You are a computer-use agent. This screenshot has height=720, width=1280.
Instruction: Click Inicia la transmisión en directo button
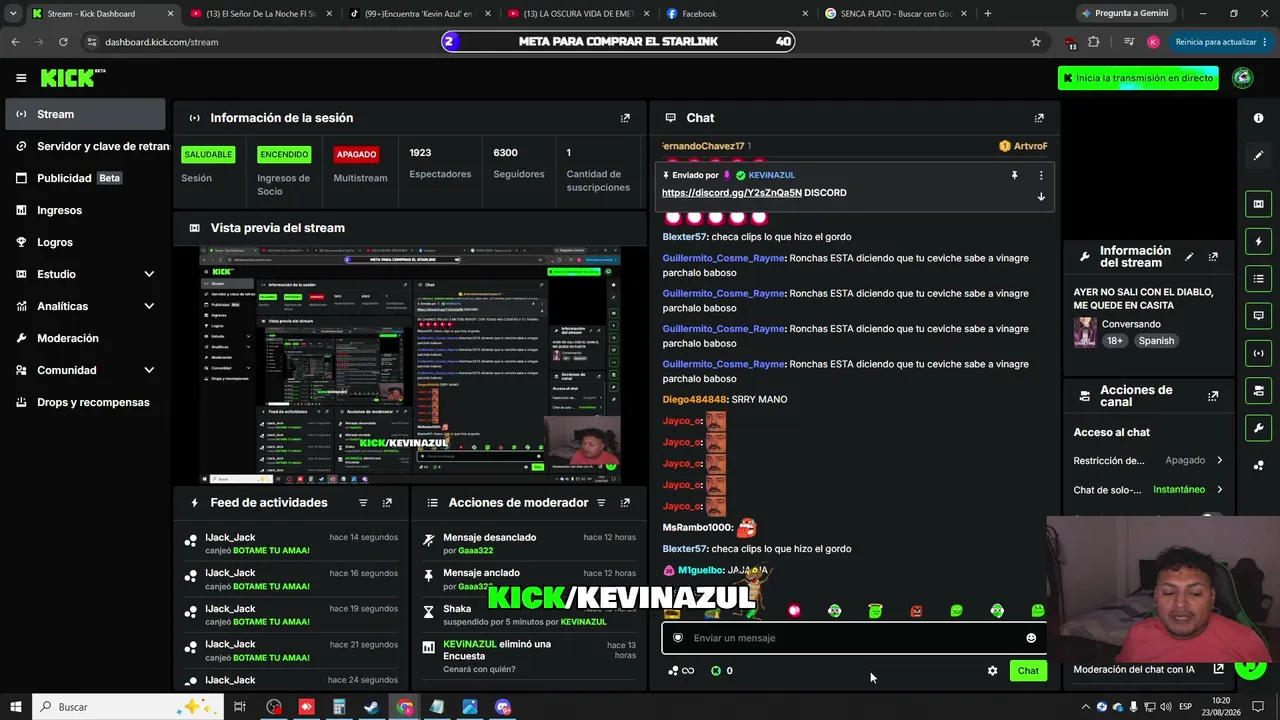(x=1138, y=78)
